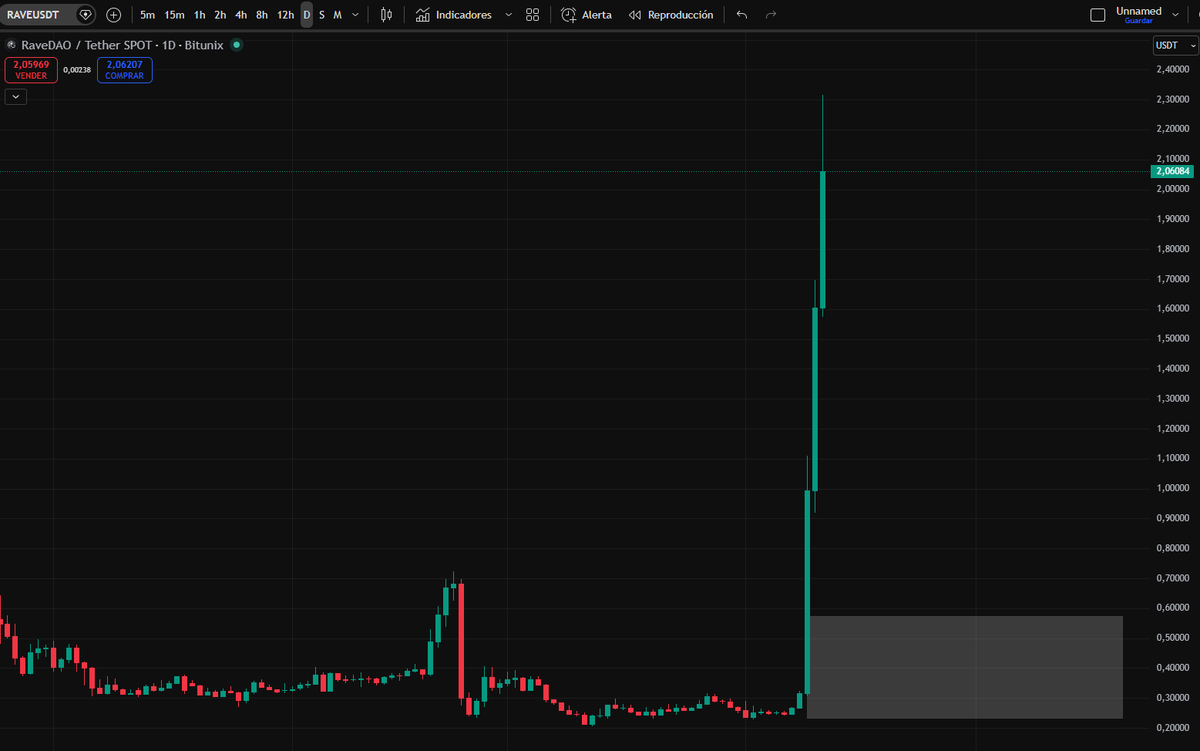Select the daily D timeframe

click(307, 15)
